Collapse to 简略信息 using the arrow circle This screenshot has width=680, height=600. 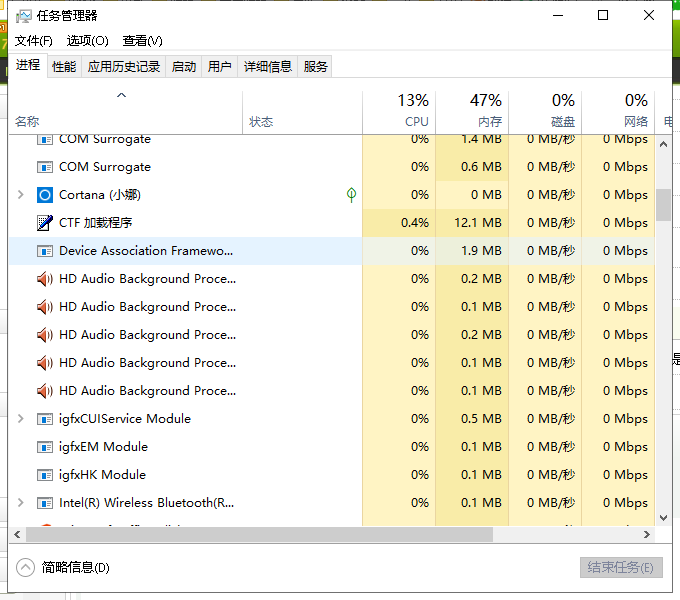pos(25,567)
